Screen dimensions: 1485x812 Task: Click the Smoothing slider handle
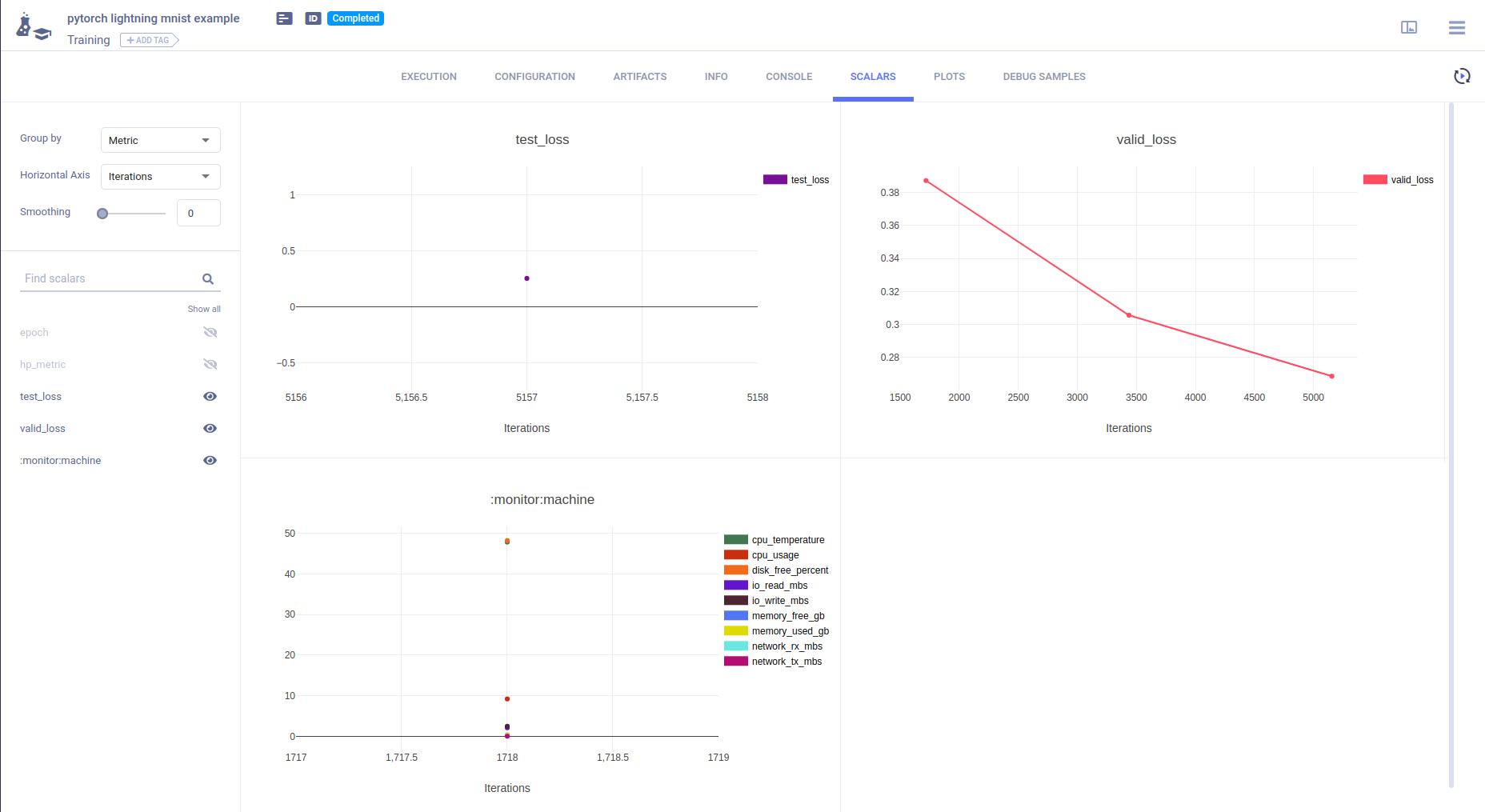click(x=102, y=214)
